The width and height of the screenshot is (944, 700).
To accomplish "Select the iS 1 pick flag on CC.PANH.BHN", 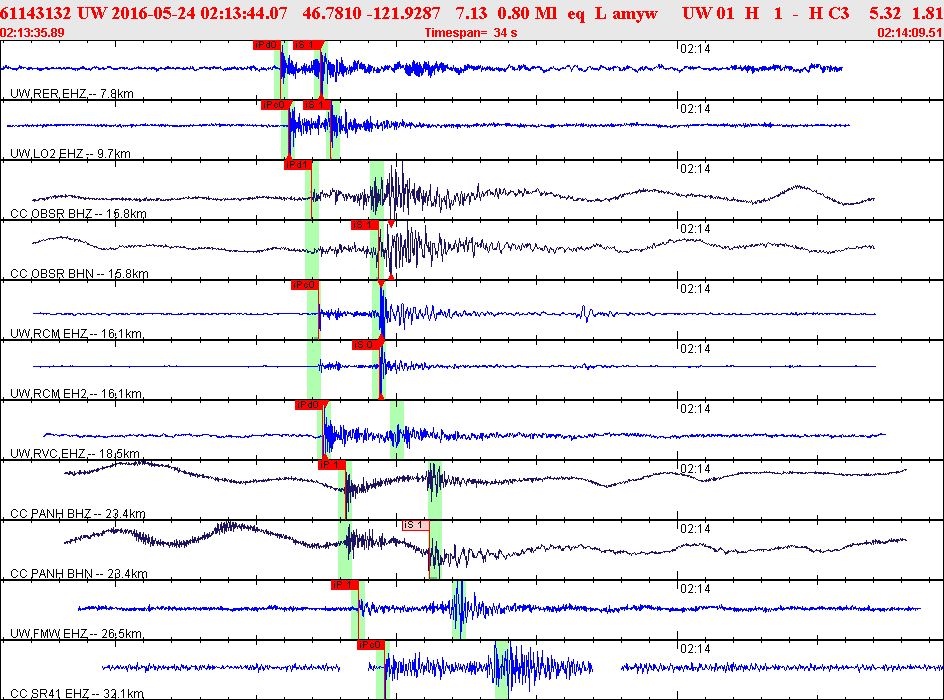I will (415, 523).
